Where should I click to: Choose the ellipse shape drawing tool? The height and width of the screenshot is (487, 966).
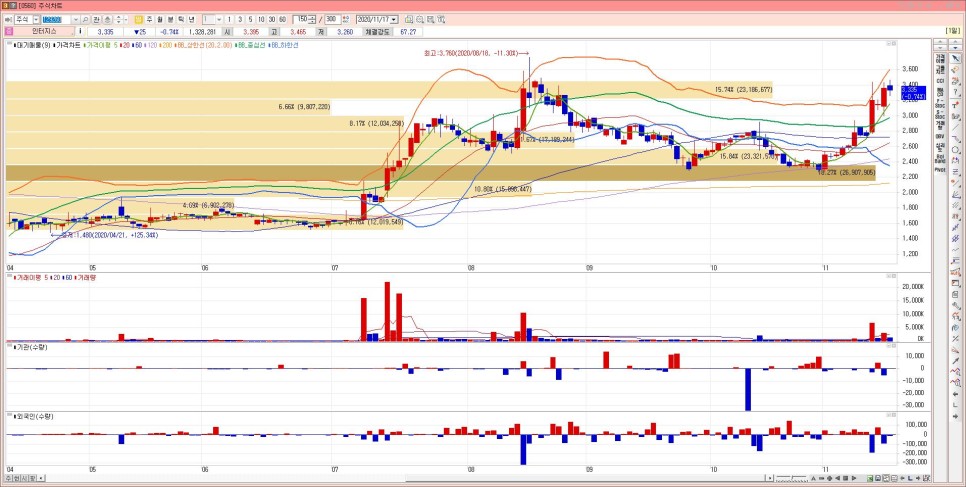coord(955,150)
